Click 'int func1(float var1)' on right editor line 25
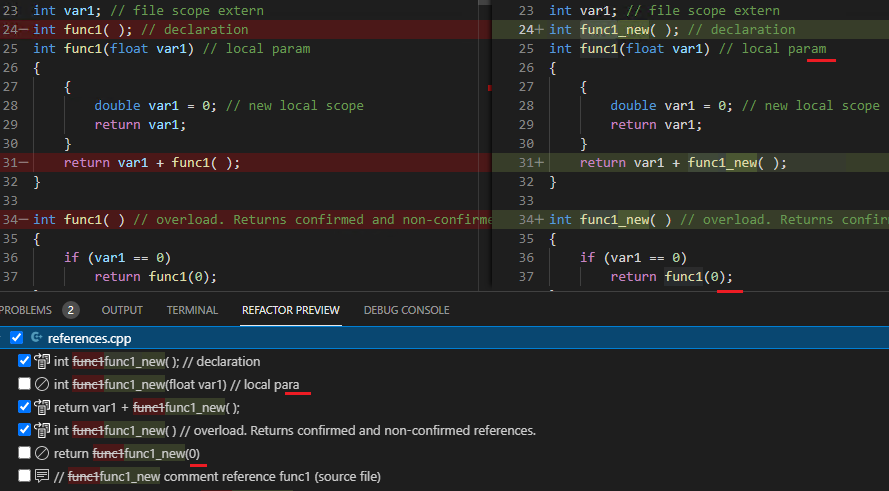 629,49
